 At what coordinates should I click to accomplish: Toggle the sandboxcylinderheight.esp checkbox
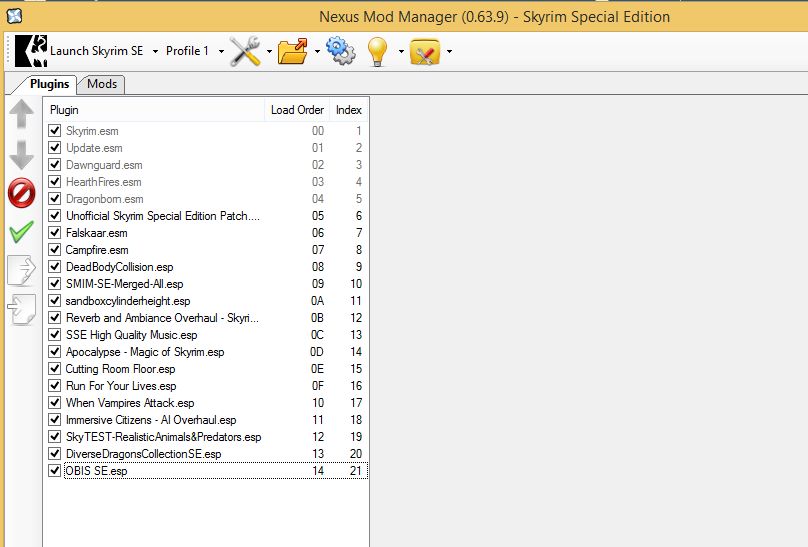55,301
